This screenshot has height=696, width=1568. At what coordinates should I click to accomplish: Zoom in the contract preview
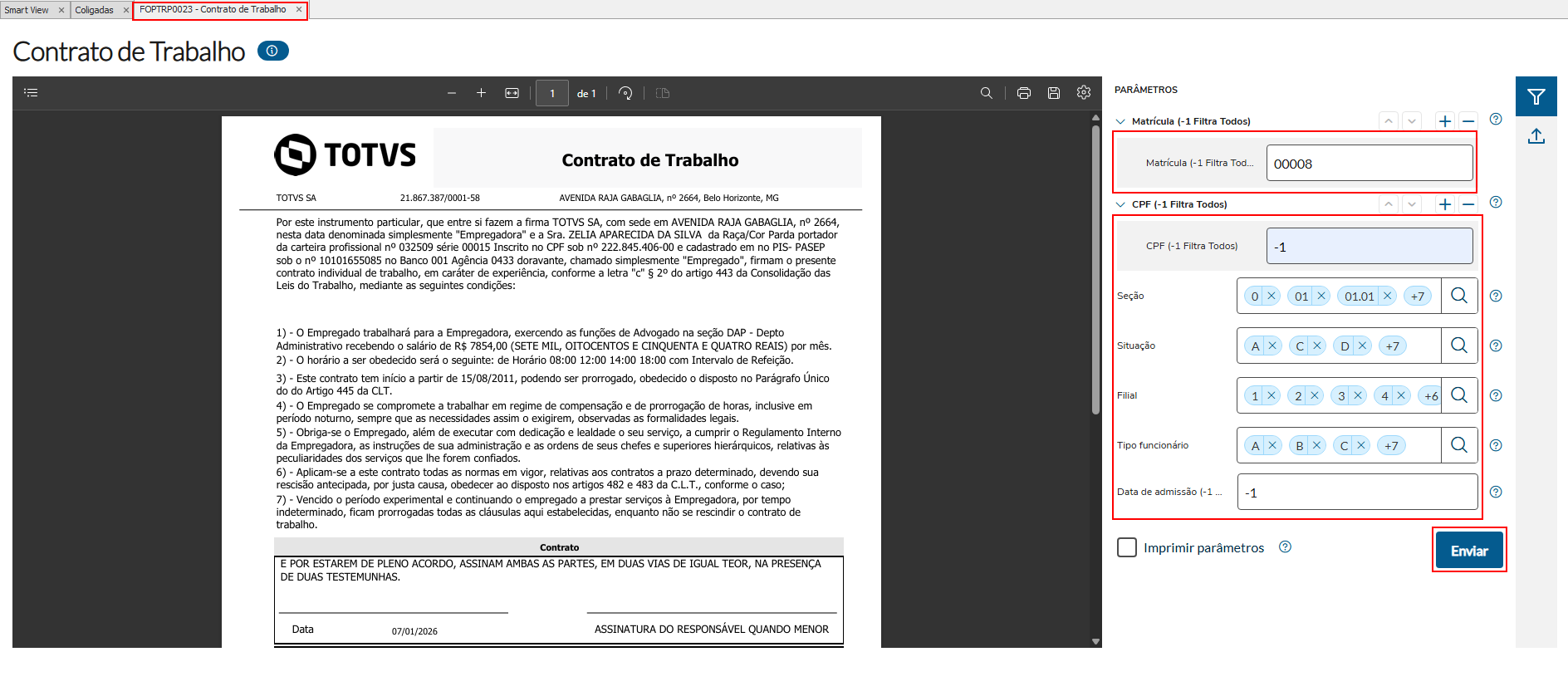coord(481,93)
